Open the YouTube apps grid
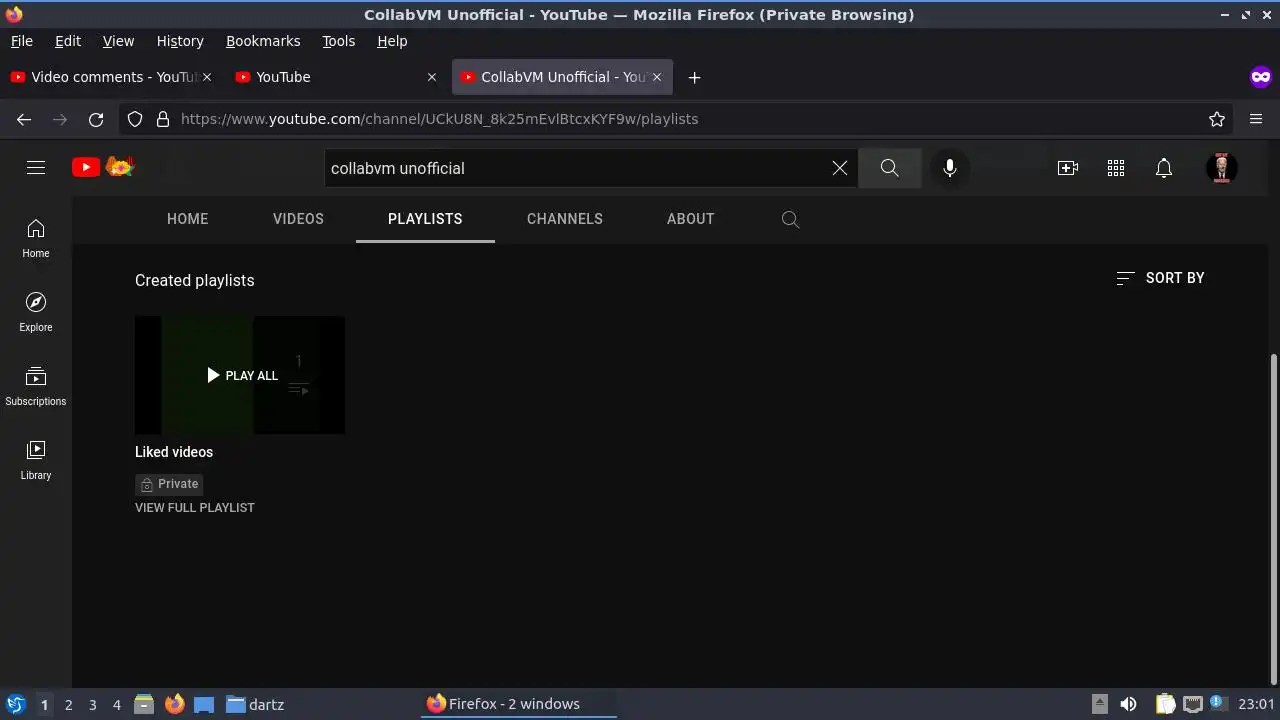Viewport: 1280px width, 720px height. coord(1116,168)
